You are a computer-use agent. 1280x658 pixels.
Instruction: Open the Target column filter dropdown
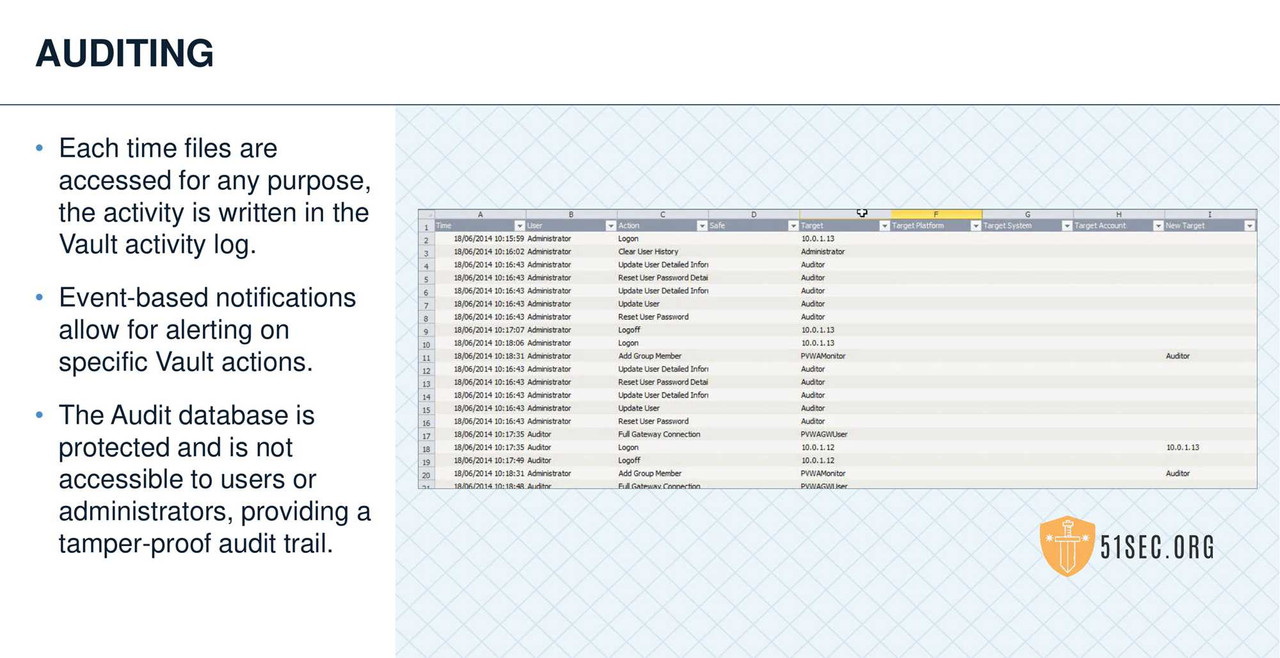(x=884, y=226)
